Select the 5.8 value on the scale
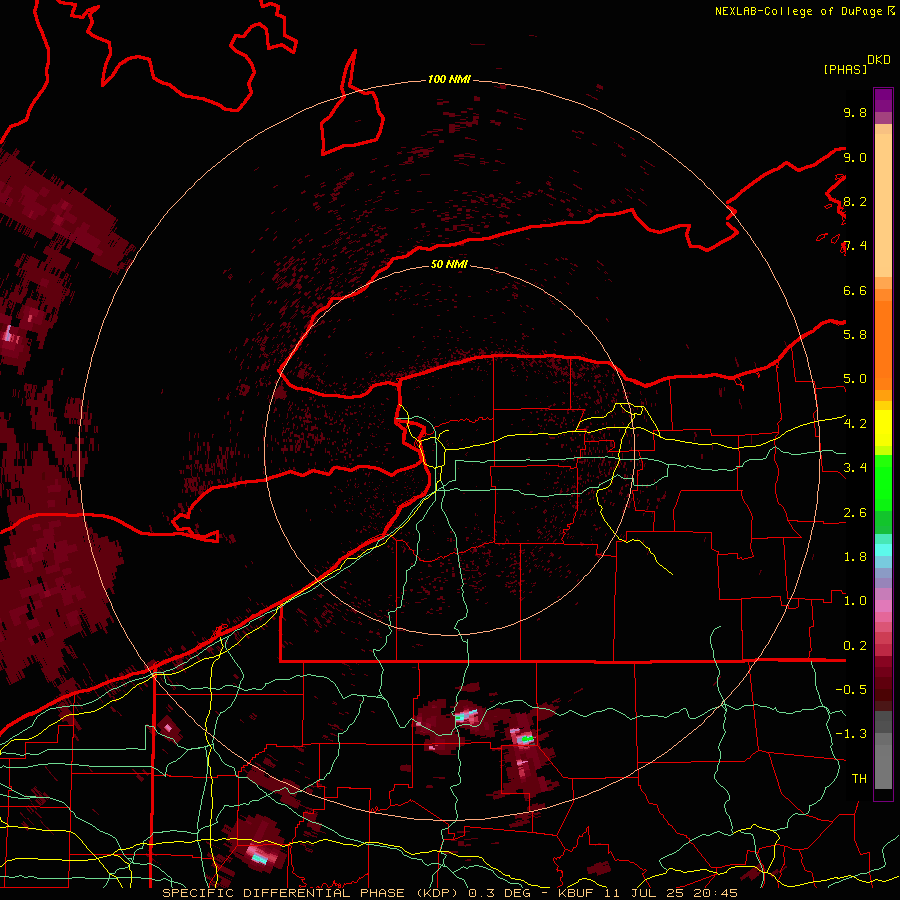 pos(855,335)
